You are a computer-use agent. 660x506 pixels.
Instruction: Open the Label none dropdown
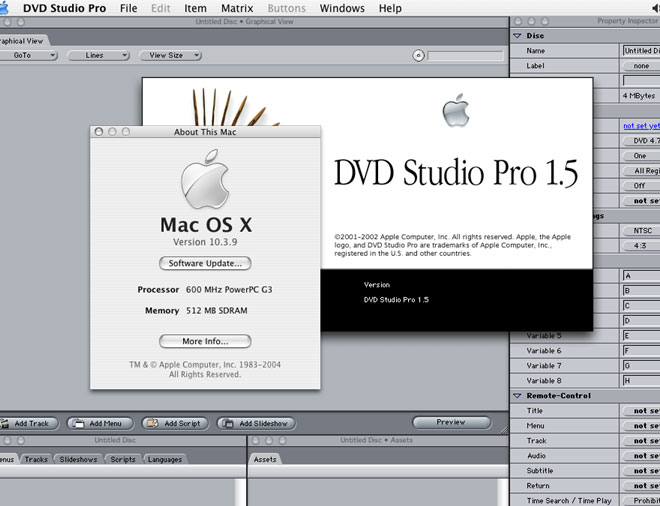[x=641, y=66]
